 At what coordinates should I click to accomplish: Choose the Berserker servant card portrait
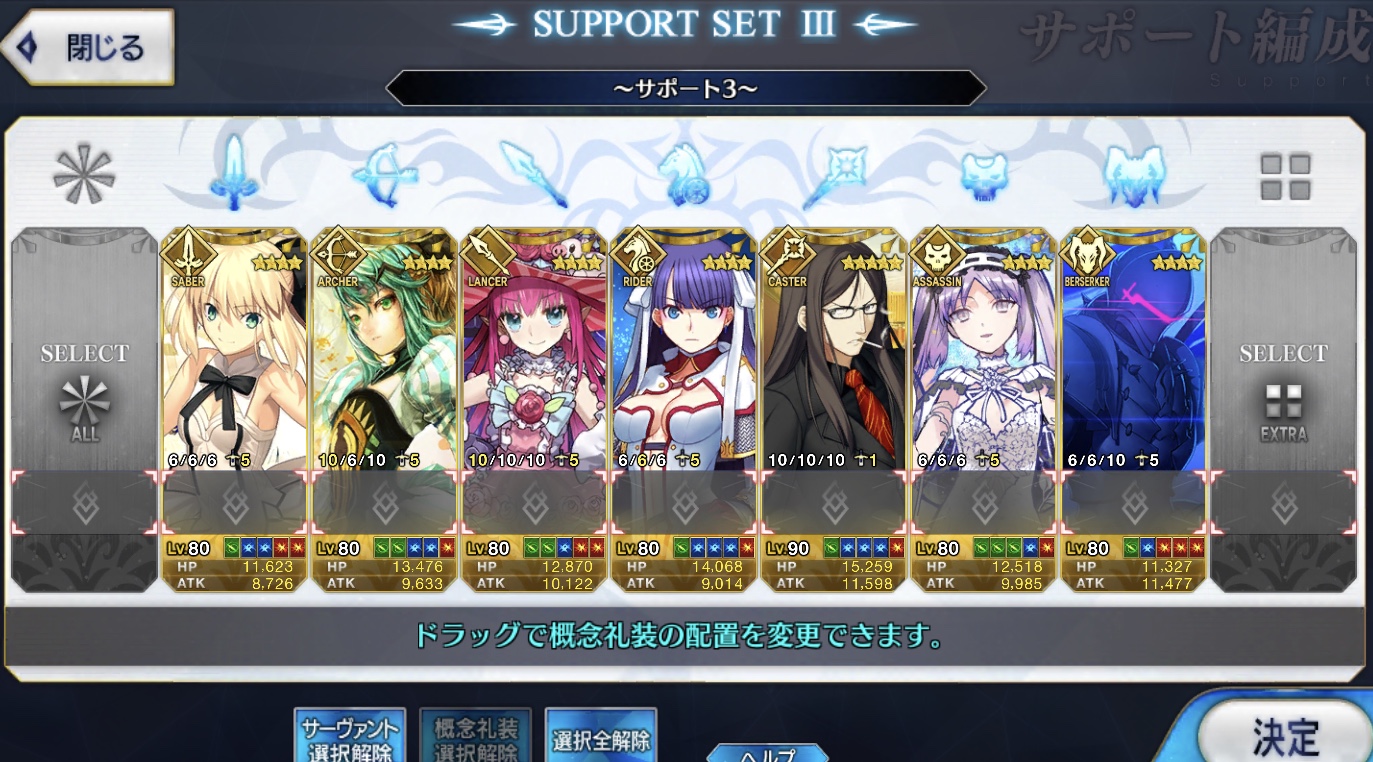(1134, 350)
